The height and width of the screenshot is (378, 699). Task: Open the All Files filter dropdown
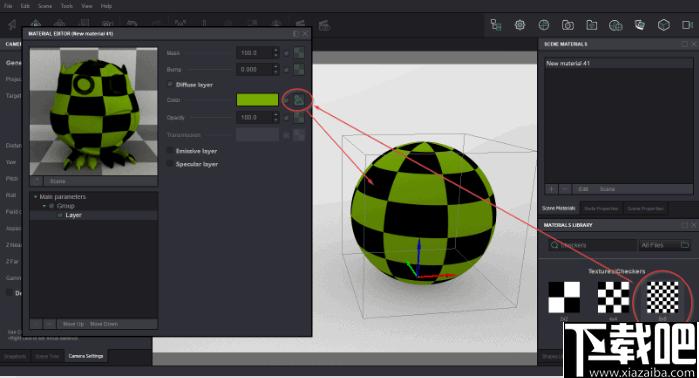point(664,245)
